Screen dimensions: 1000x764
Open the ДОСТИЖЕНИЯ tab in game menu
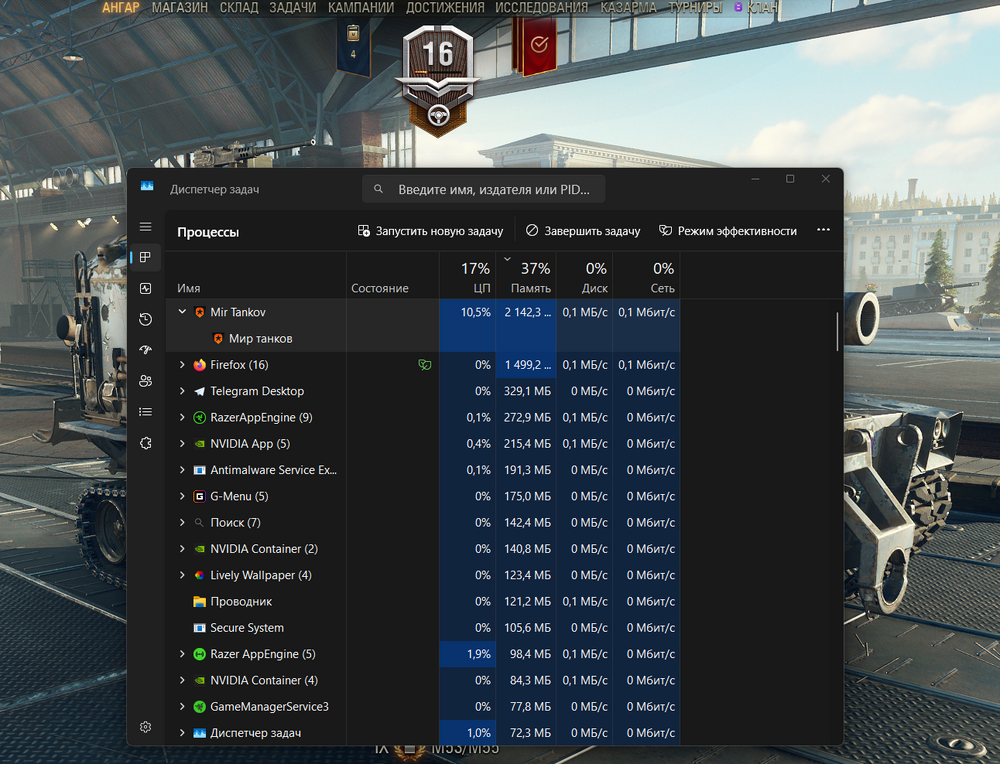445,8
